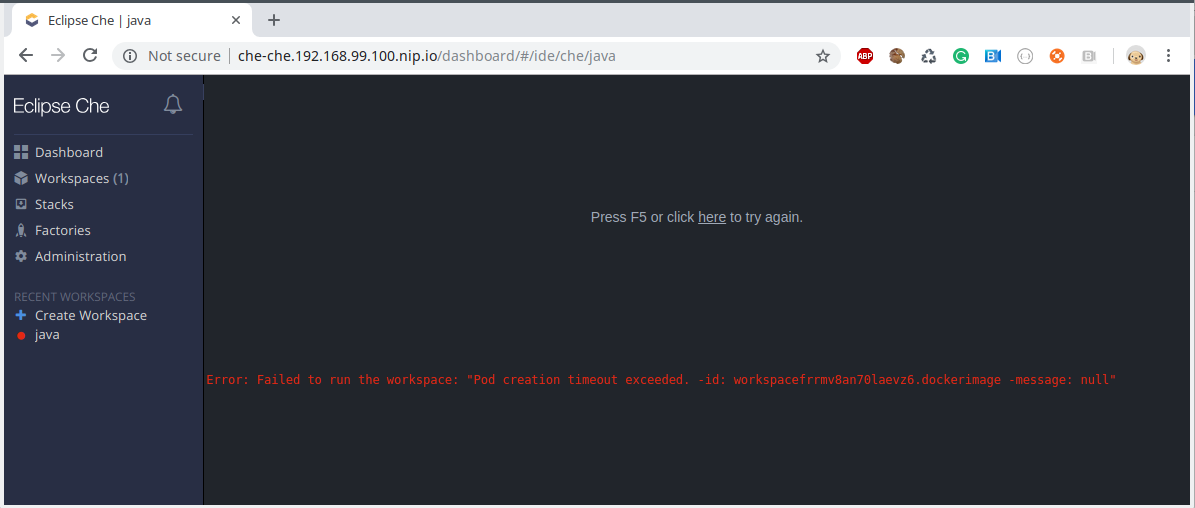The height and width of the screenshot is (508, 1195).
Task: Open the notifications bell in Eclipse Che
Action: [173, 104]
